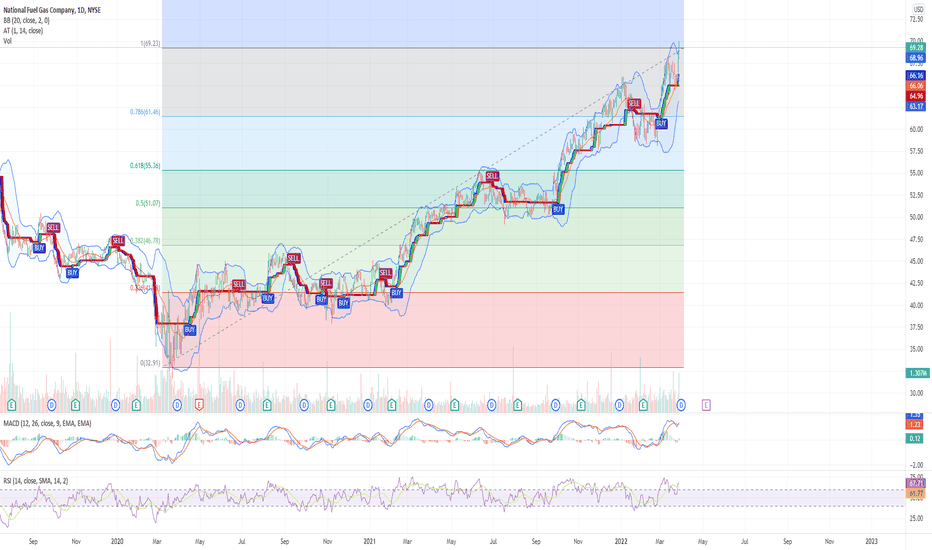The width and height of the screenshot is (932, 550).
Task: Click the 2021 label on time axis
Action: (369, 542)
